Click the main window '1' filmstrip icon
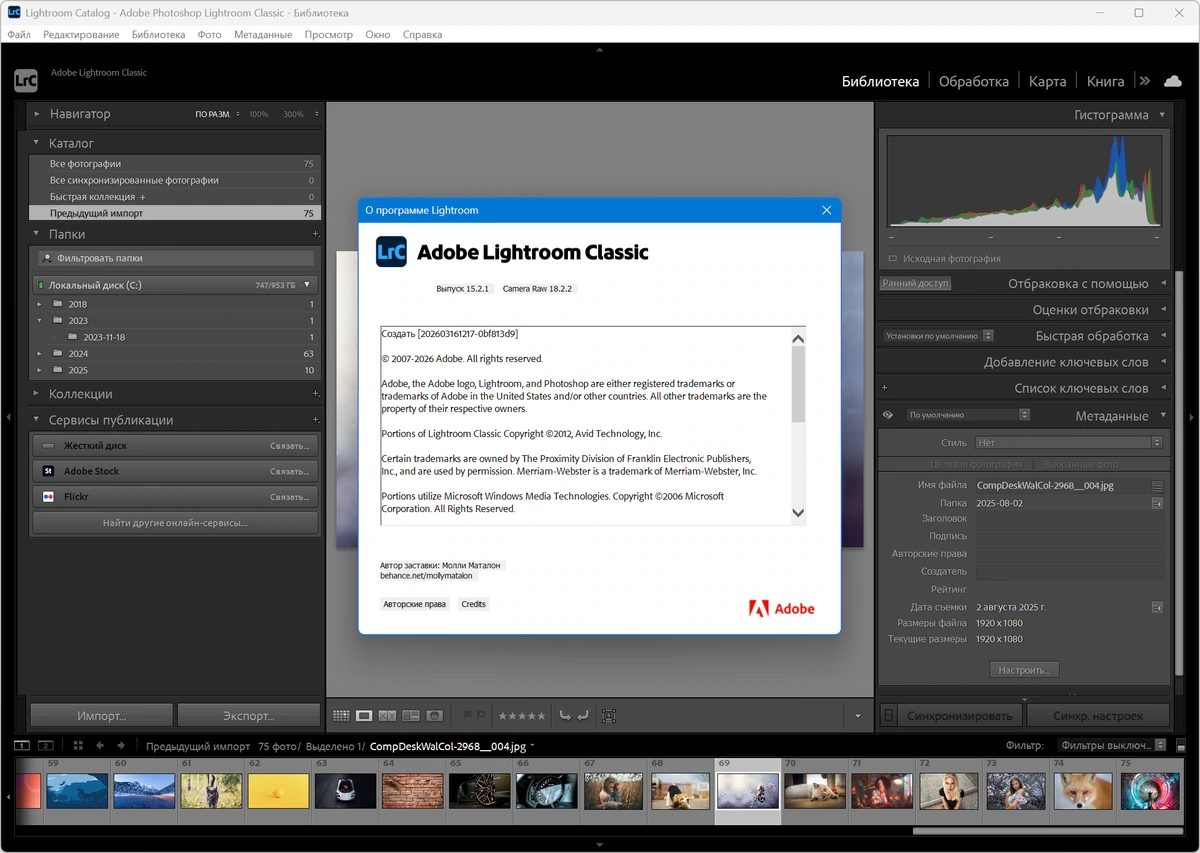This screenshot has width=1200, height=853. coord(20,745)
